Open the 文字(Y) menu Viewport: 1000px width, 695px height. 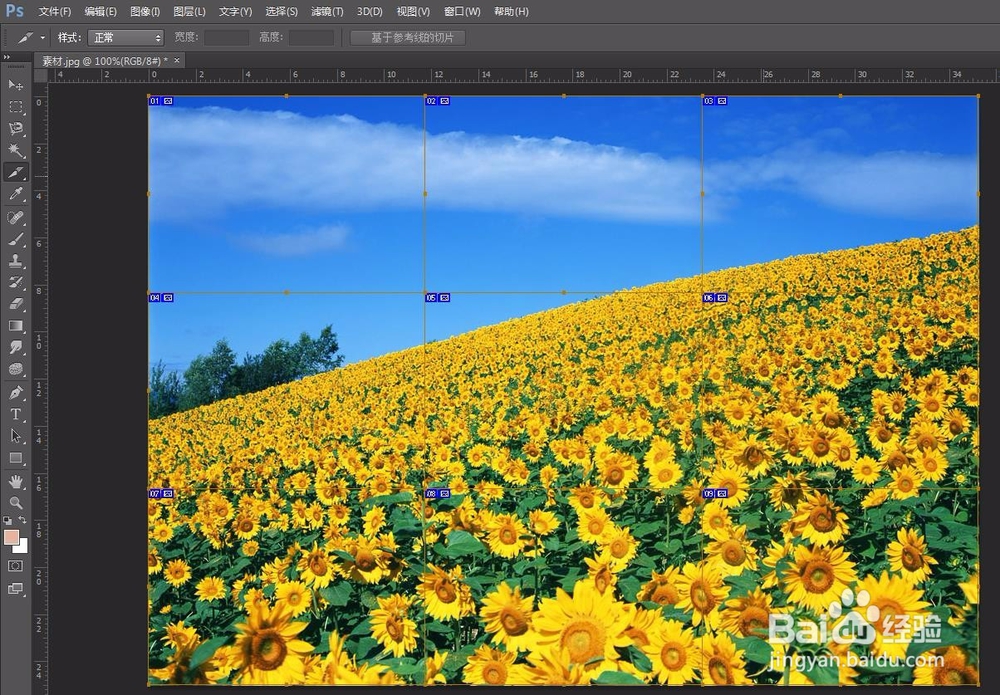point(235,11)
